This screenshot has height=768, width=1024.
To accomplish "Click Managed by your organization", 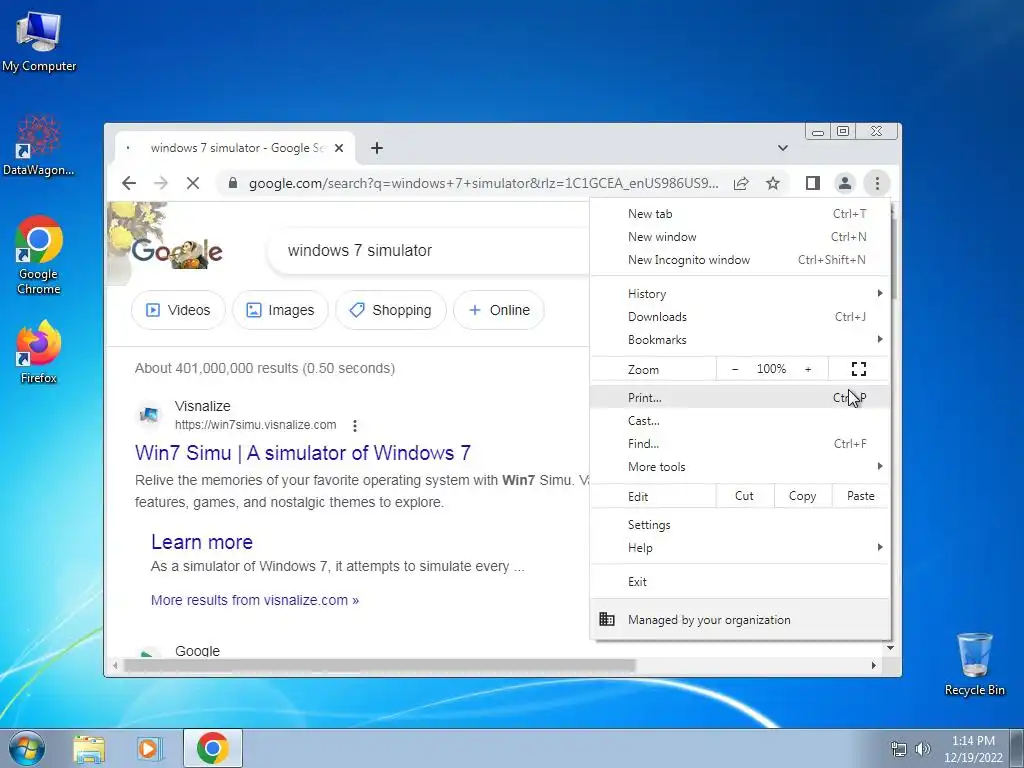I will click(740, 619).
